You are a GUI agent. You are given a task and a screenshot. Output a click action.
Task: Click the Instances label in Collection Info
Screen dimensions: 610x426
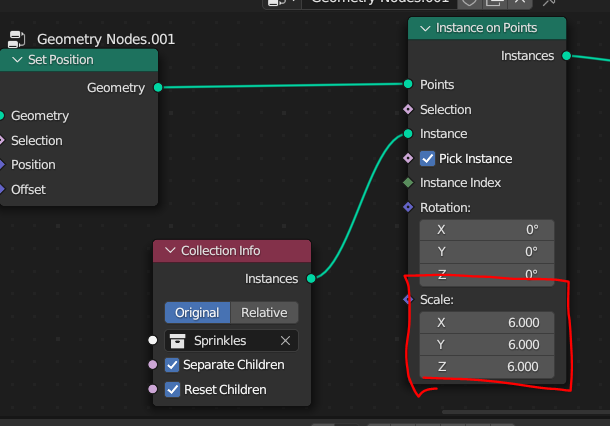272,279
